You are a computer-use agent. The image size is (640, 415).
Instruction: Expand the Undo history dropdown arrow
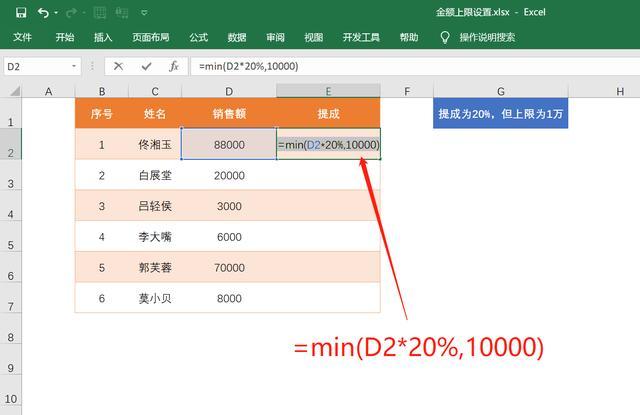[58, 14]
